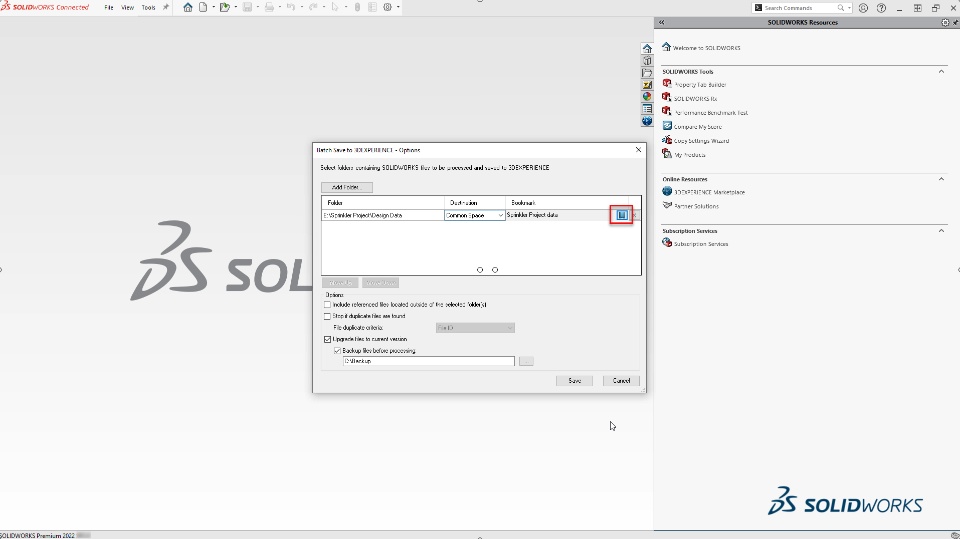The image size is (960, 539).
Task: Pin the menu bar with the pushpin icon
Action: 165,7
